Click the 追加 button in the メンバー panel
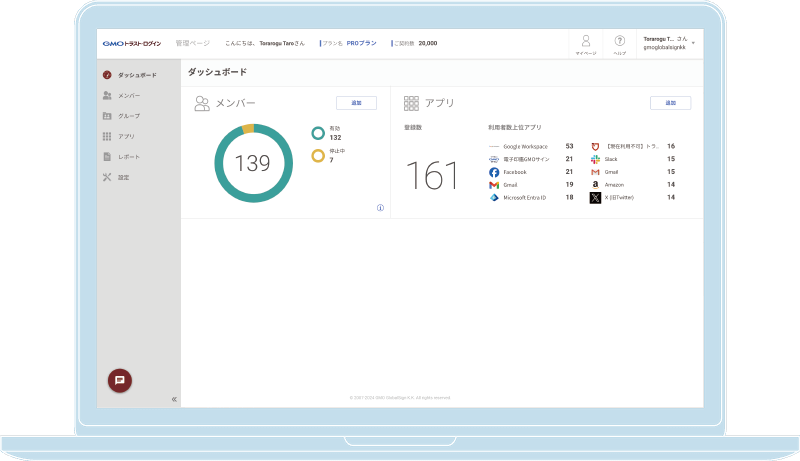This screenshot has height=461, width=800. [x=356, y=103]
